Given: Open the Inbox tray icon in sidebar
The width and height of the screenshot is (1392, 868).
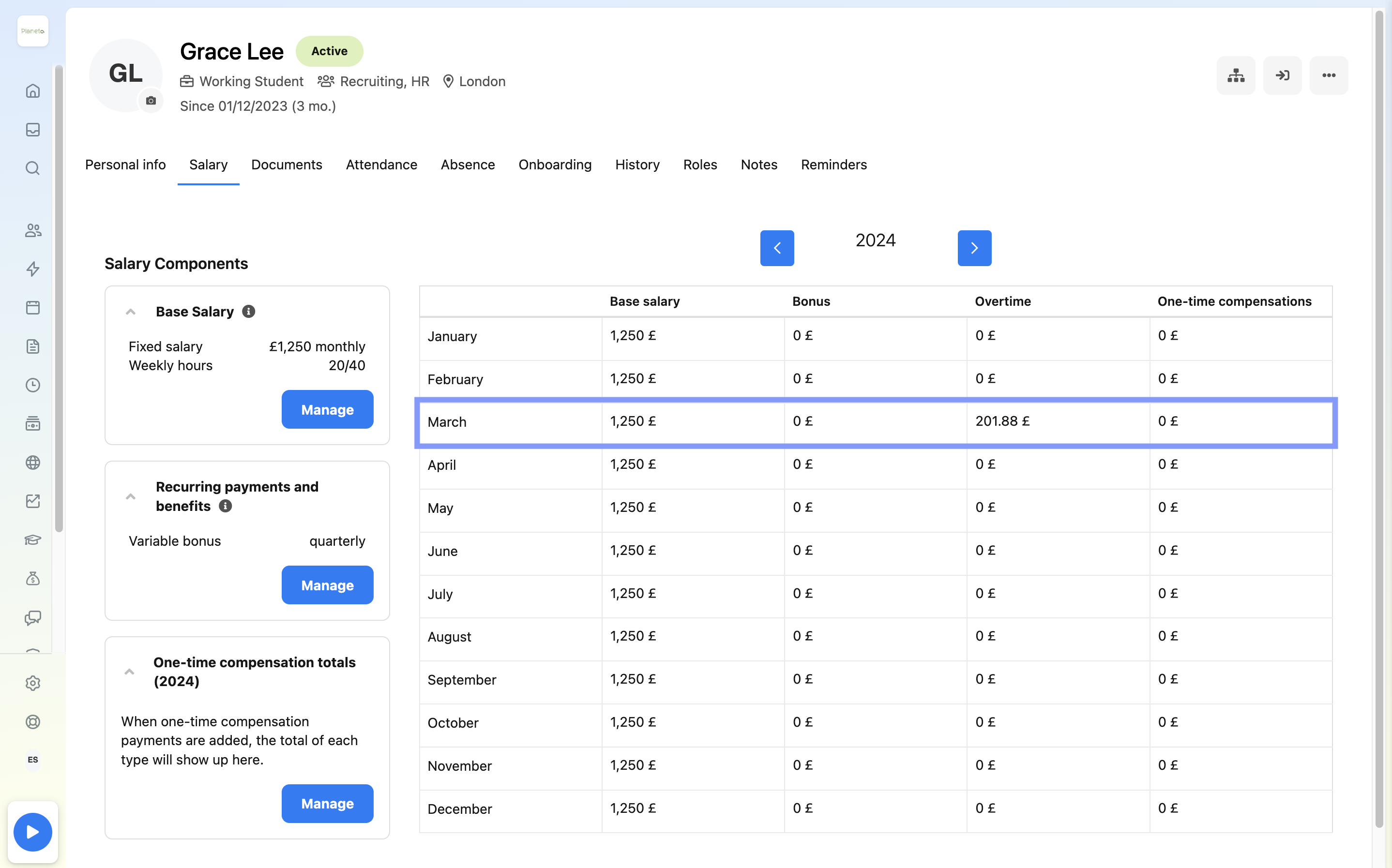Looking at the screenshot, I should 33,130.
